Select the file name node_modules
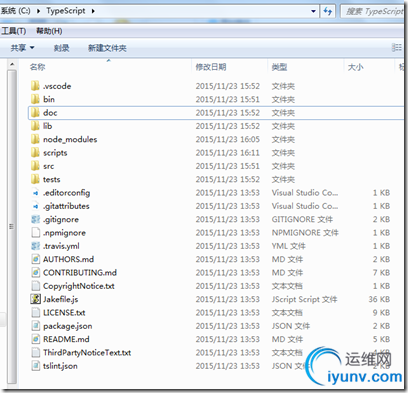Image resolution: width=408 pixels, height=393 pixels. coord(70,139)
